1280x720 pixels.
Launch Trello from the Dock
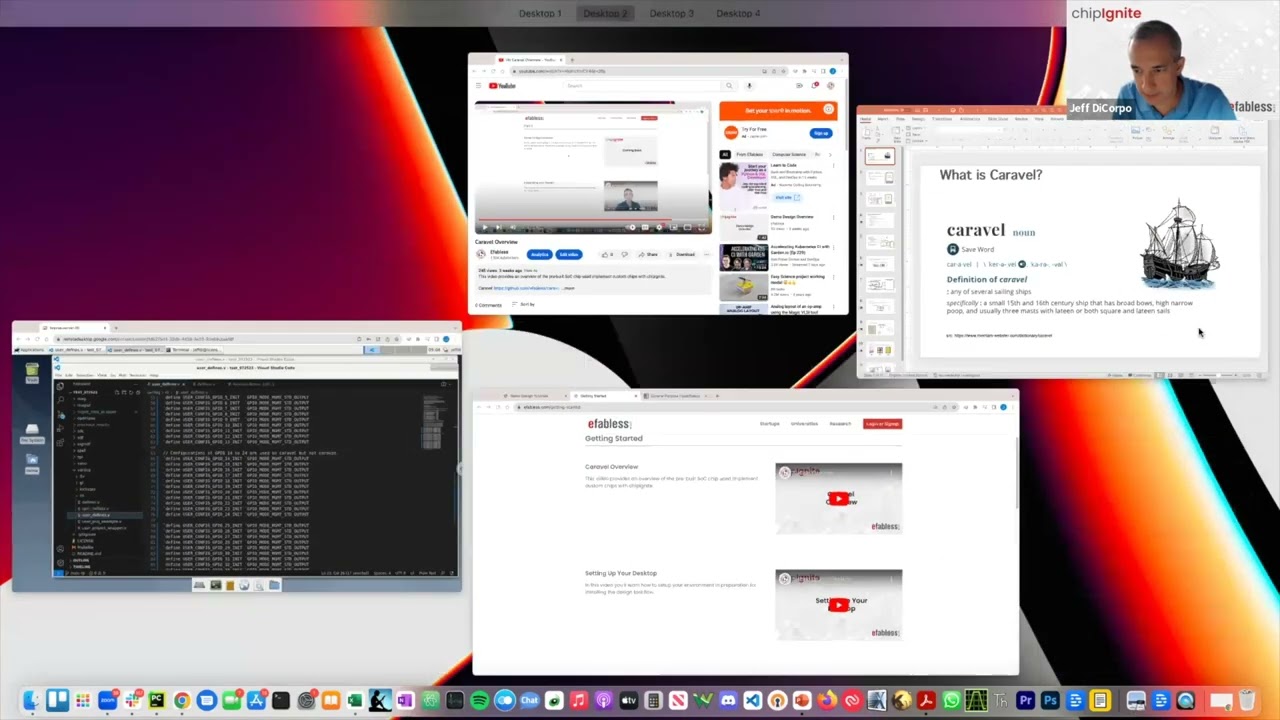tap(57, 701)
